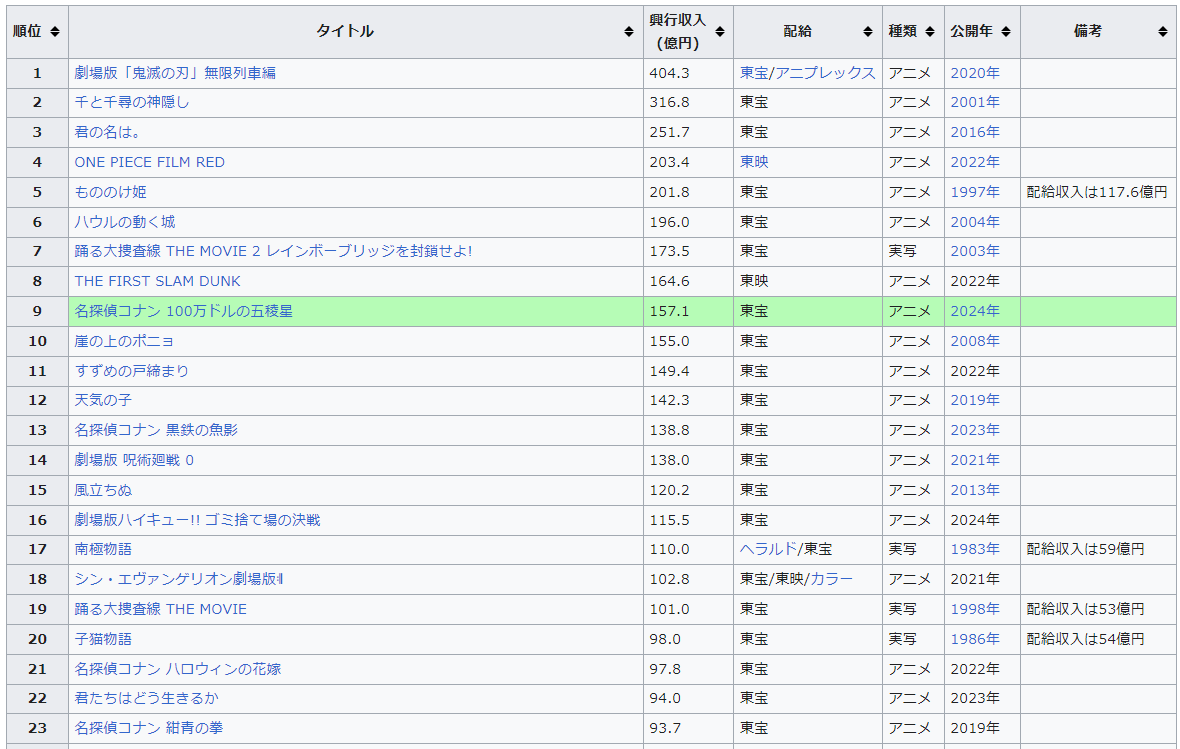
Task: Open 千と千尋の神隠し movie link
Action: (131, 102)
